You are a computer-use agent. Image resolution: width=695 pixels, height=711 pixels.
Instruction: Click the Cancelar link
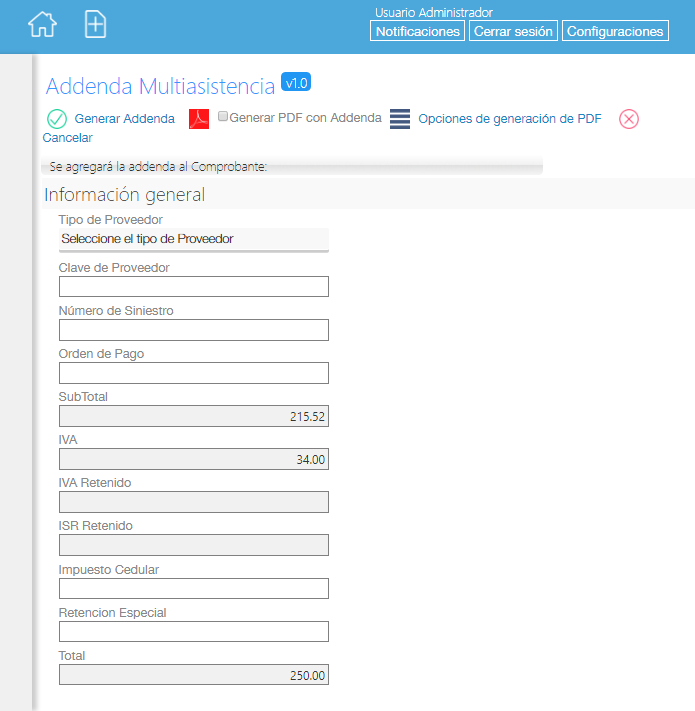(68, 138)
